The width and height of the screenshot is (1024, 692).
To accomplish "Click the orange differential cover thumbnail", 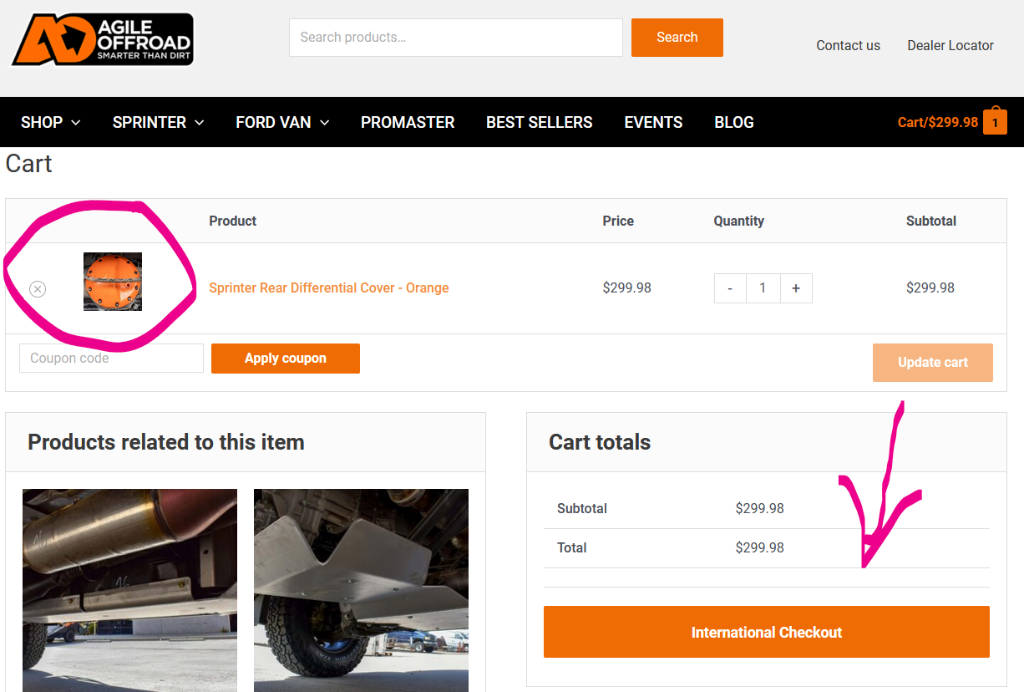I will [x=112, y=282].
